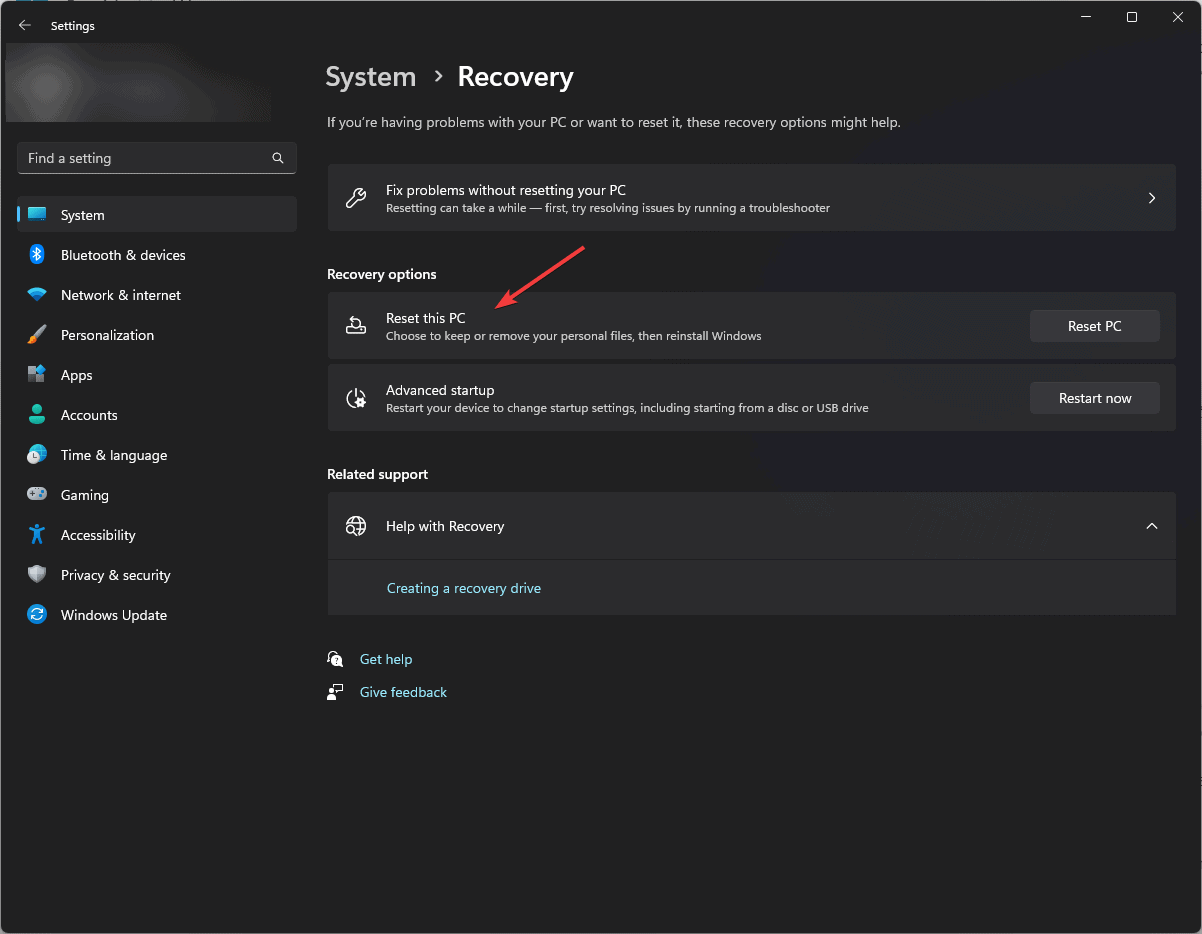
Task: Select the Gaming controller icon
Action: pos(36,494)
